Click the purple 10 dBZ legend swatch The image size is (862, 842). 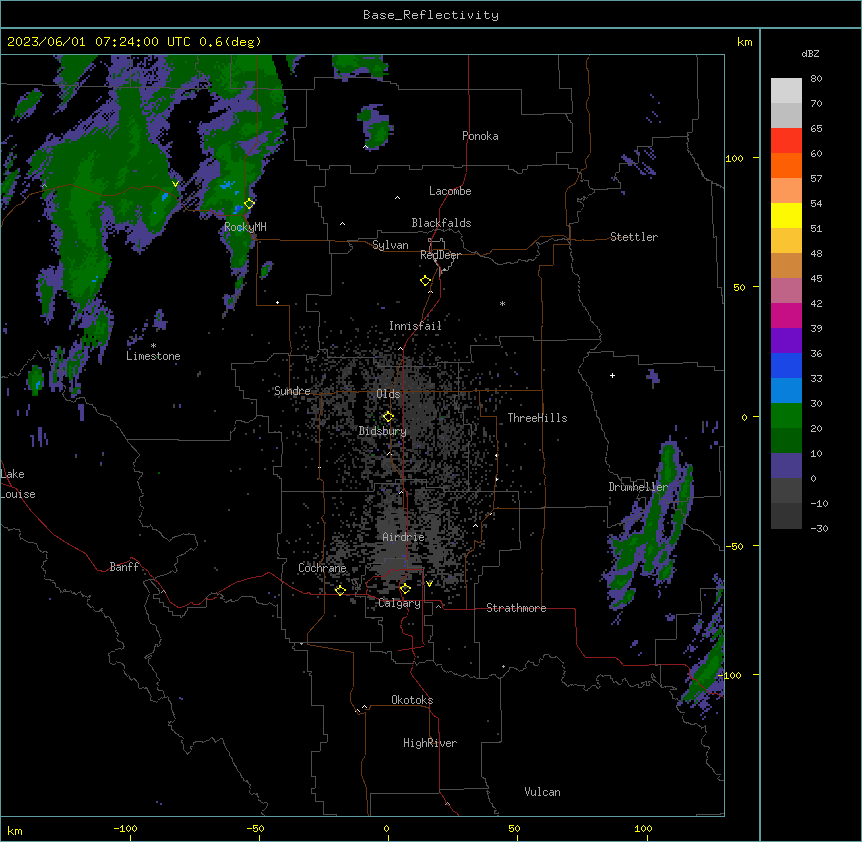(786, 466)
